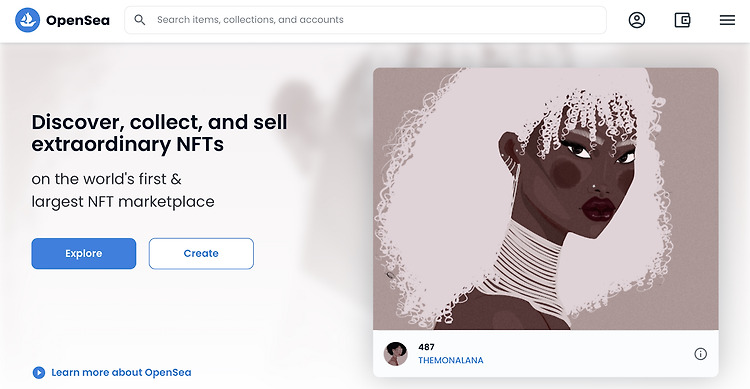This screenshot has height=389, width=750.
Task: Click the world's first NFT marketplace subtitle
Action: [x=123, y=190]
